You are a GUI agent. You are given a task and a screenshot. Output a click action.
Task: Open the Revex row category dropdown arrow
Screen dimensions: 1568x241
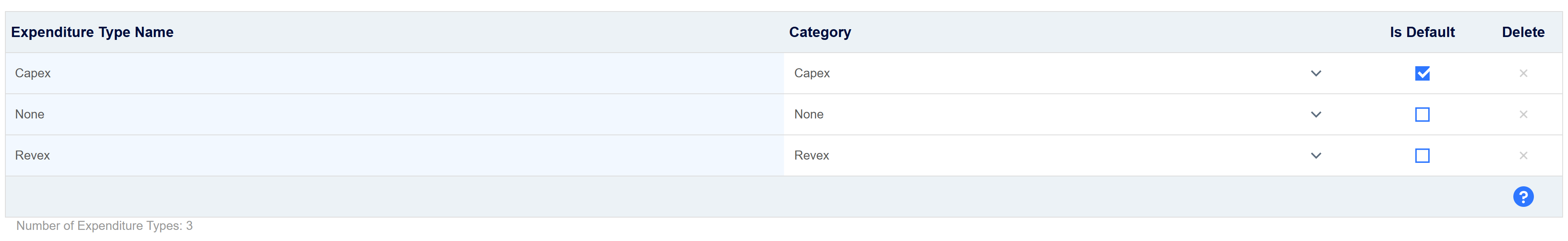1316,156
